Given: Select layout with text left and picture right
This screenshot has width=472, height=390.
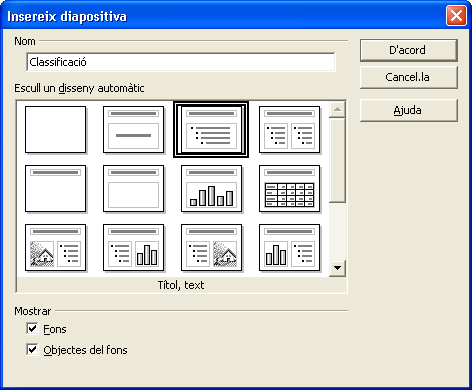Looking at the screenshot, I should tap(211, 248).
